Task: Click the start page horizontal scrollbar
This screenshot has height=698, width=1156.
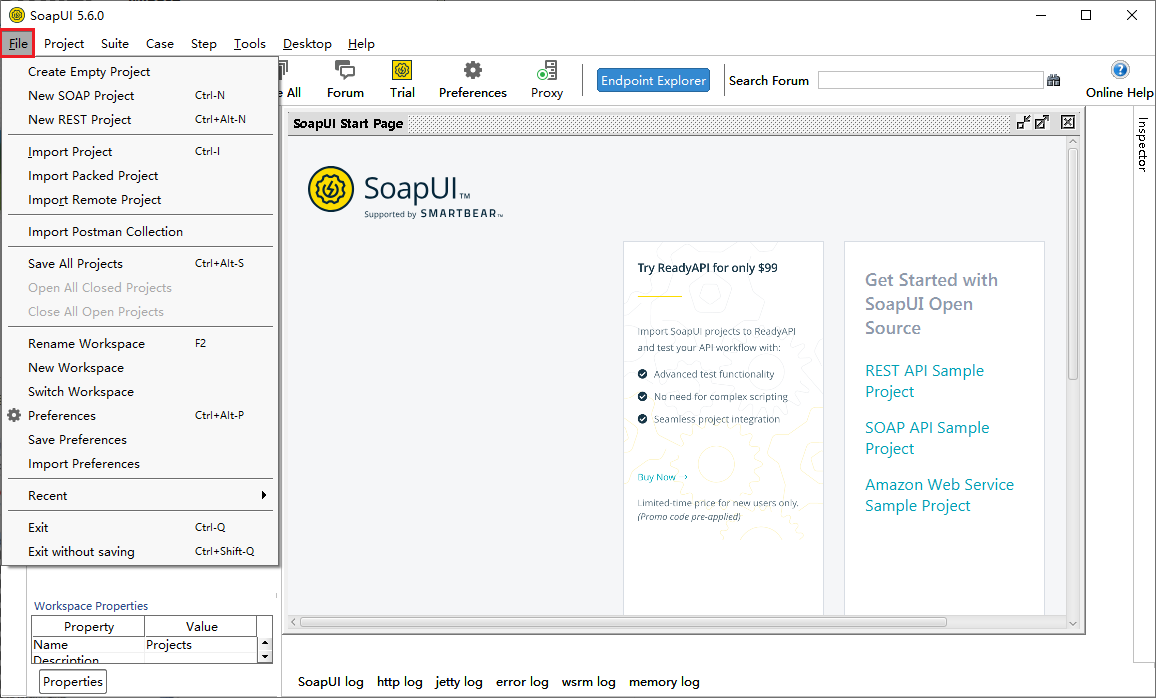Action: coord(623,622)
